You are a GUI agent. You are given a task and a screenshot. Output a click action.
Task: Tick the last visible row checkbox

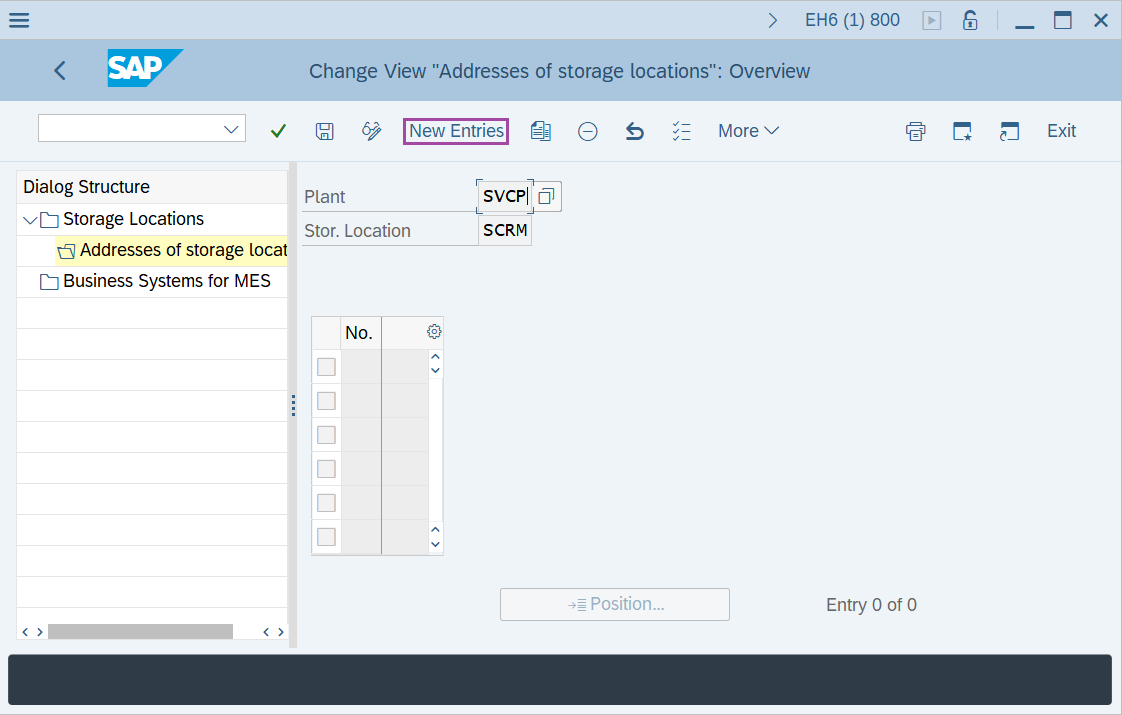(325, 536)
